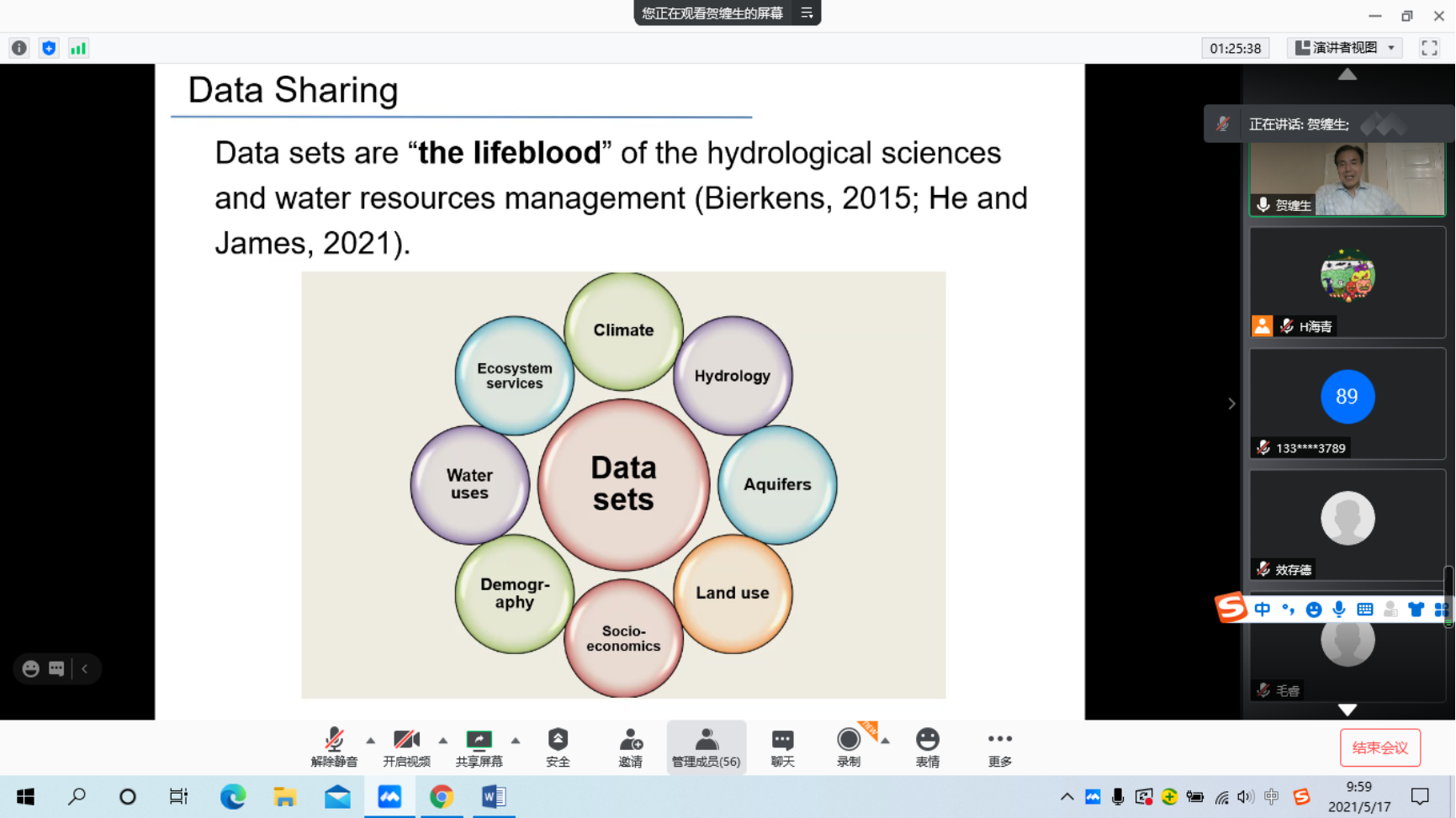Viewport: 1456px width, 818px height.
Task: Turn on the camera video
Action: [x=406, y=747]
